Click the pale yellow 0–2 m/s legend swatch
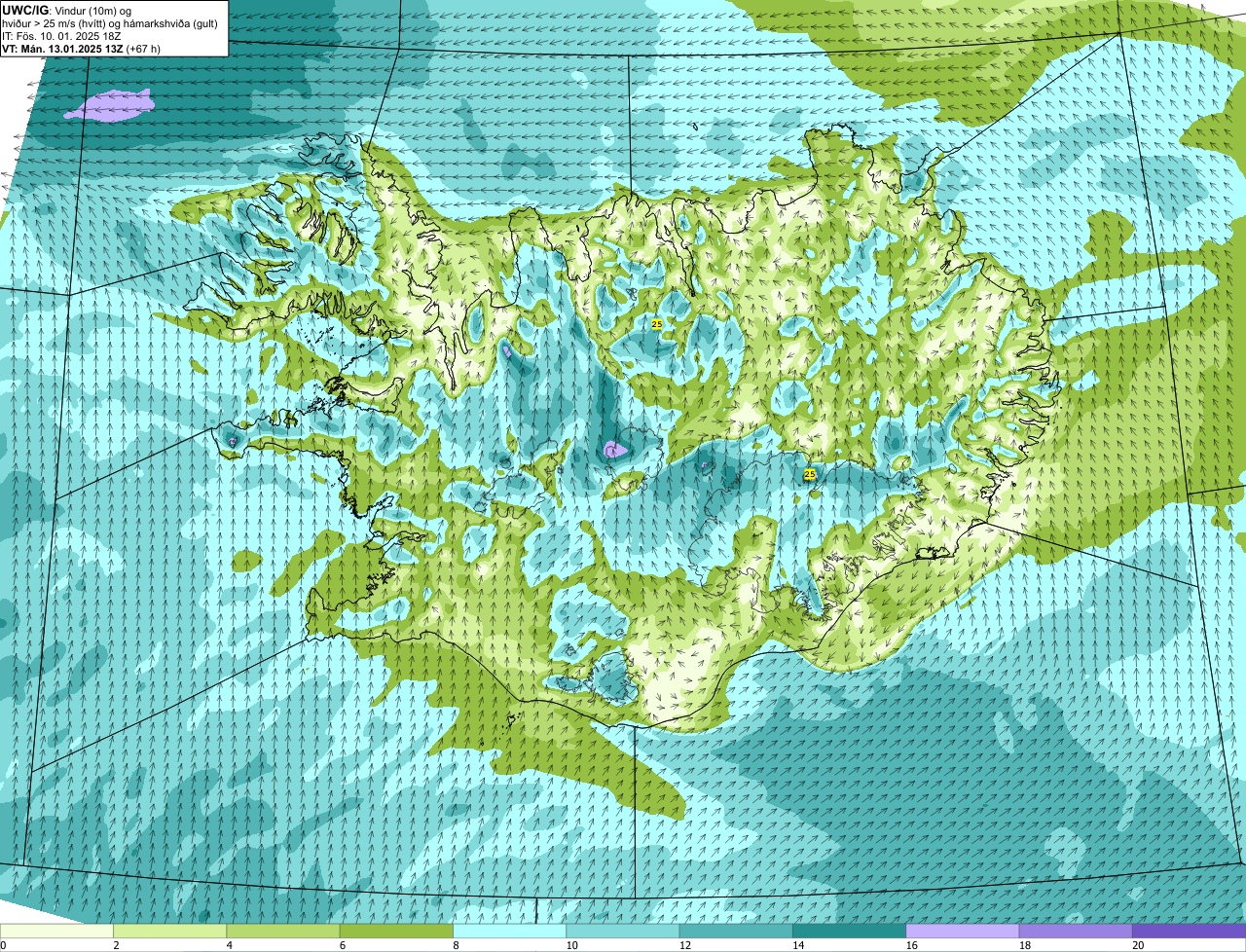Viewport: 1246px width, 952px height. tap(56, 932)
